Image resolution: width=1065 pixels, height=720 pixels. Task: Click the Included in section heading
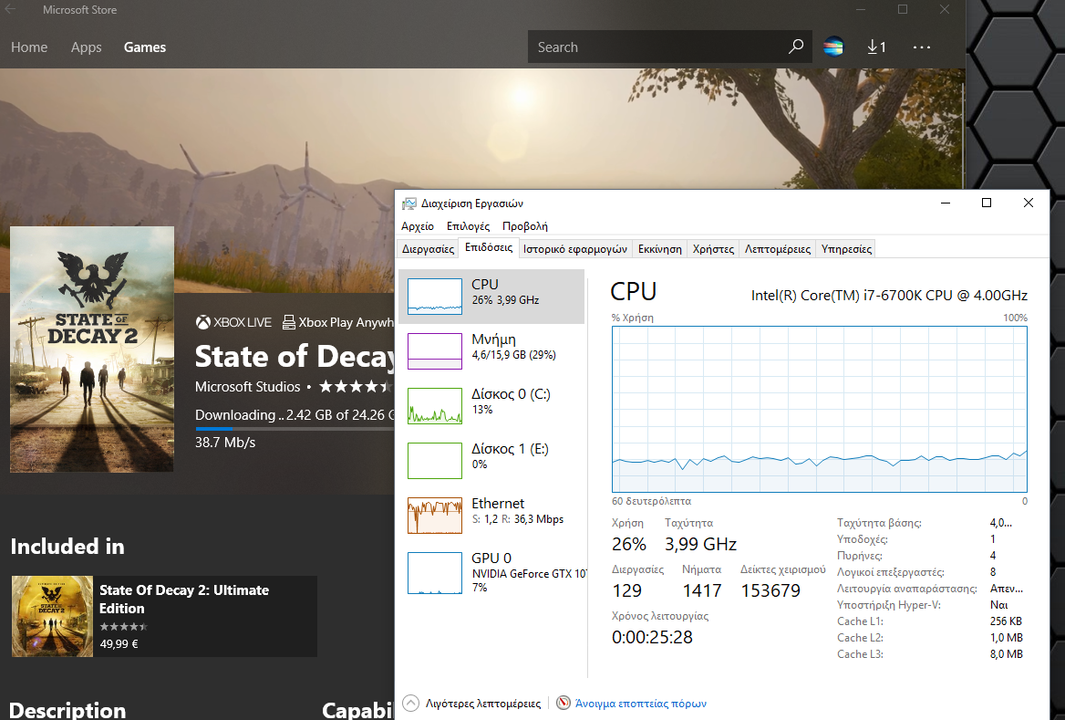point(67,546)
